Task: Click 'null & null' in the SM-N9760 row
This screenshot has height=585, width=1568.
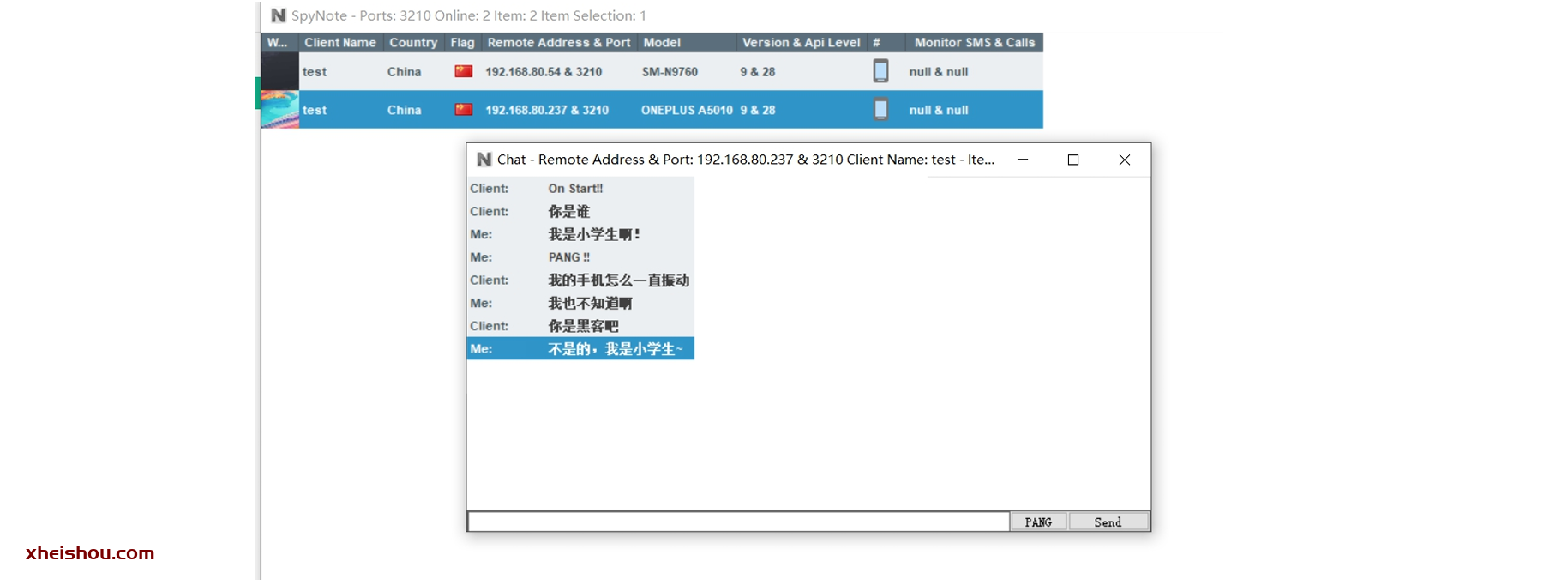Action: point(939,72)
